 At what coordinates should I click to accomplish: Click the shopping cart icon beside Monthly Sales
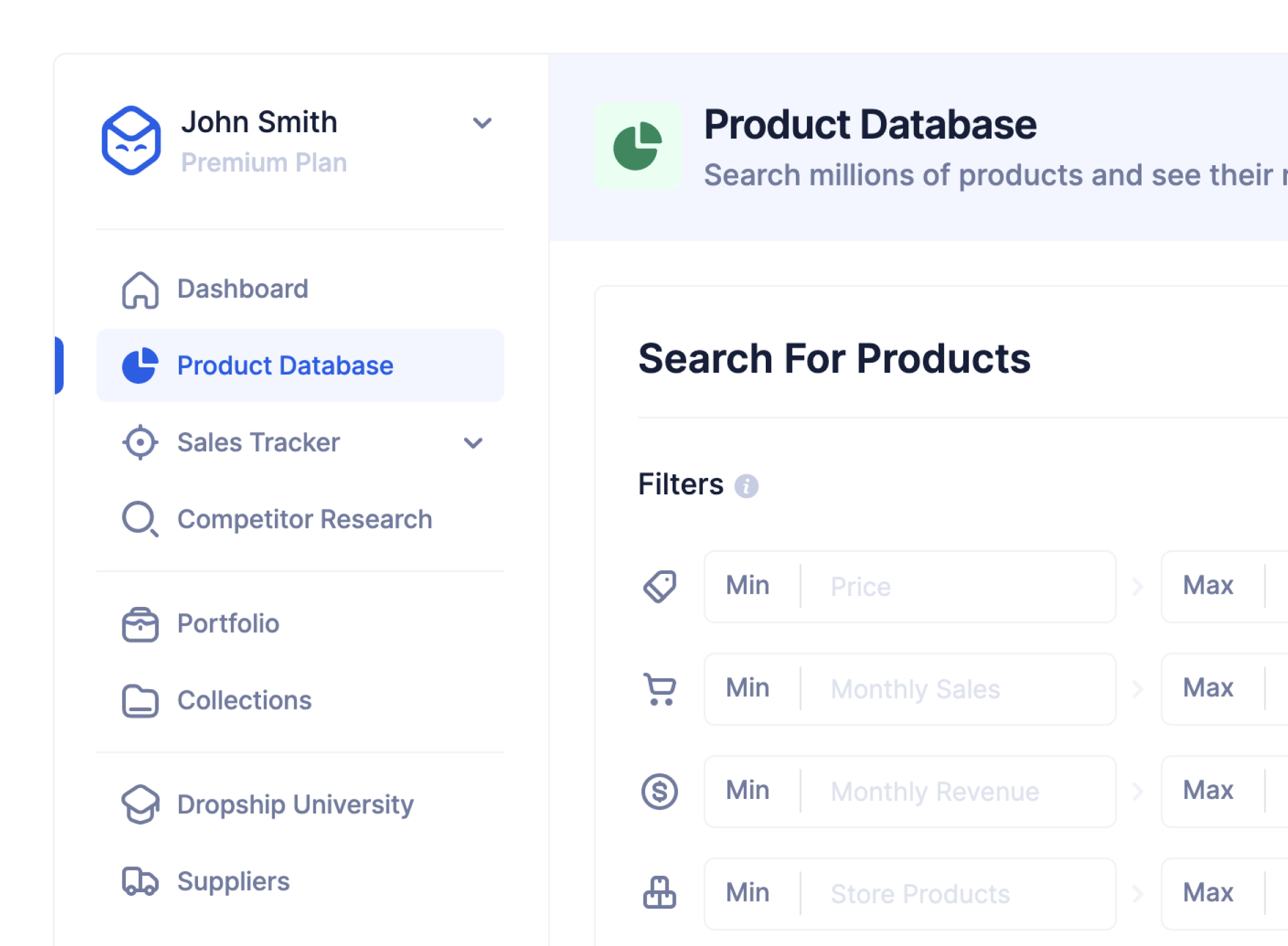pyautogui.click(x=659, y=689)
